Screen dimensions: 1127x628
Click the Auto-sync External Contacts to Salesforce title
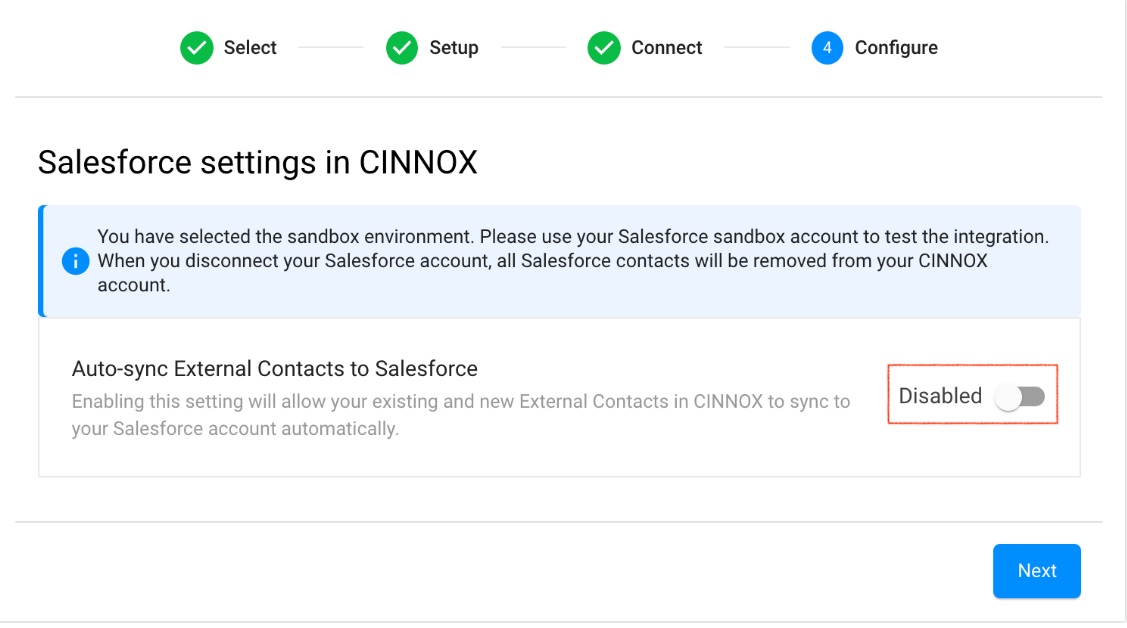[x=275, y=369]
